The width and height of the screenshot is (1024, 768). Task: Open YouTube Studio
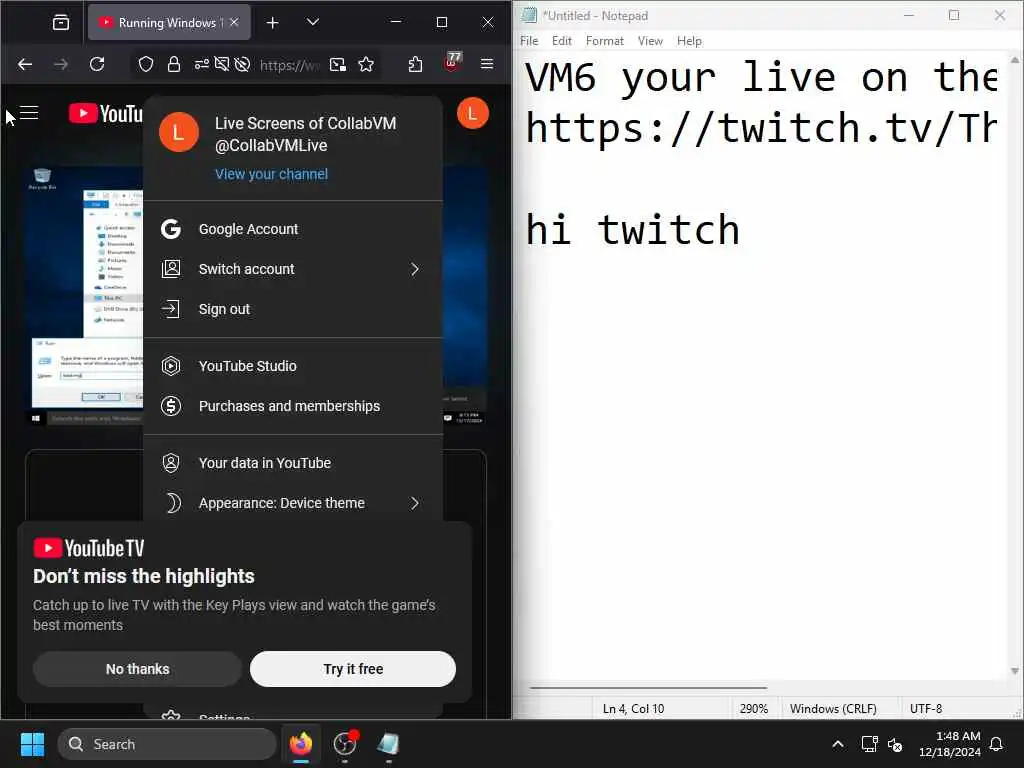pyautogui.click(x=293, y=366)
